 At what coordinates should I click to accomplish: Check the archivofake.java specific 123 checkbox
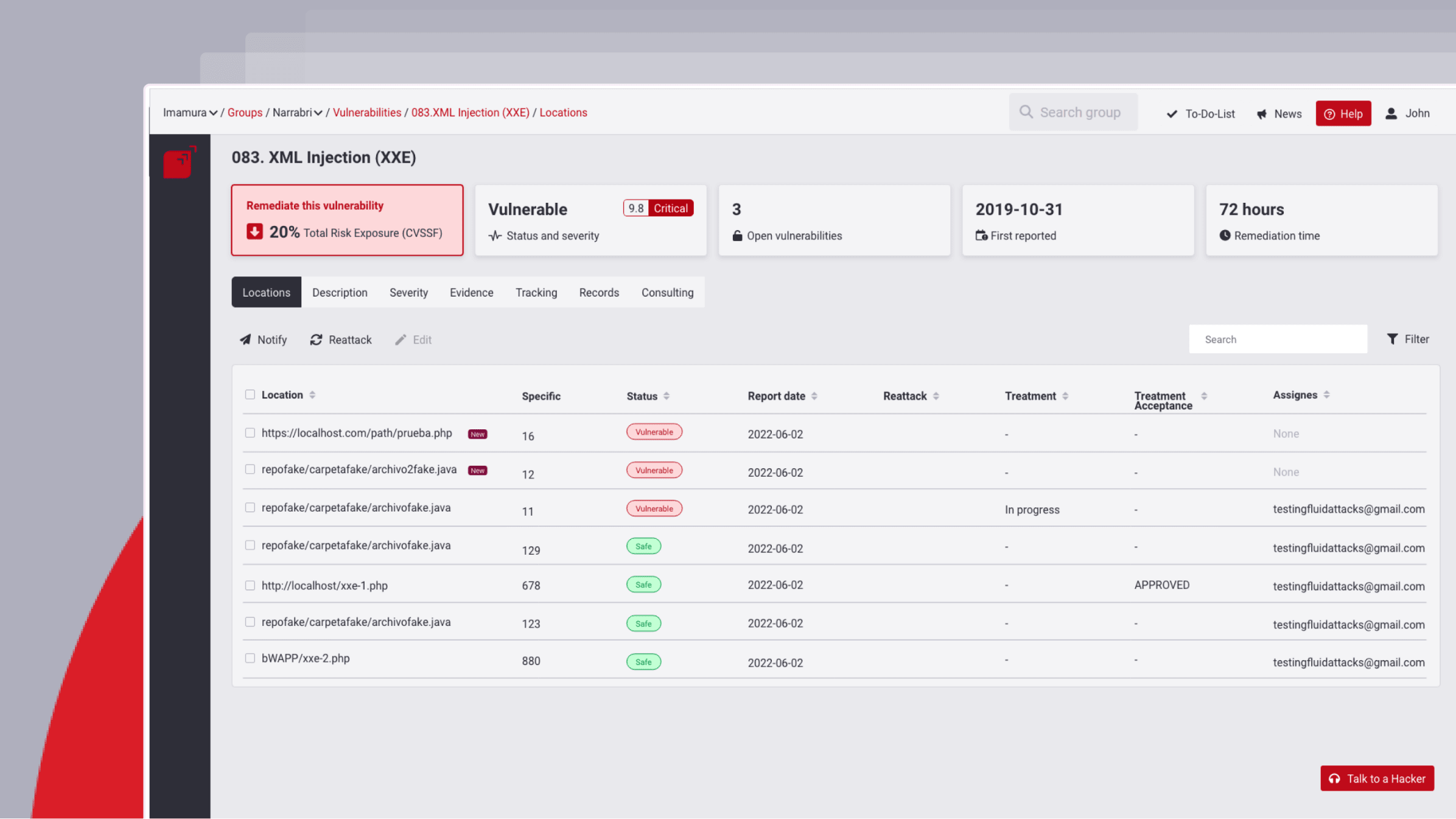[x=250, y=622]
